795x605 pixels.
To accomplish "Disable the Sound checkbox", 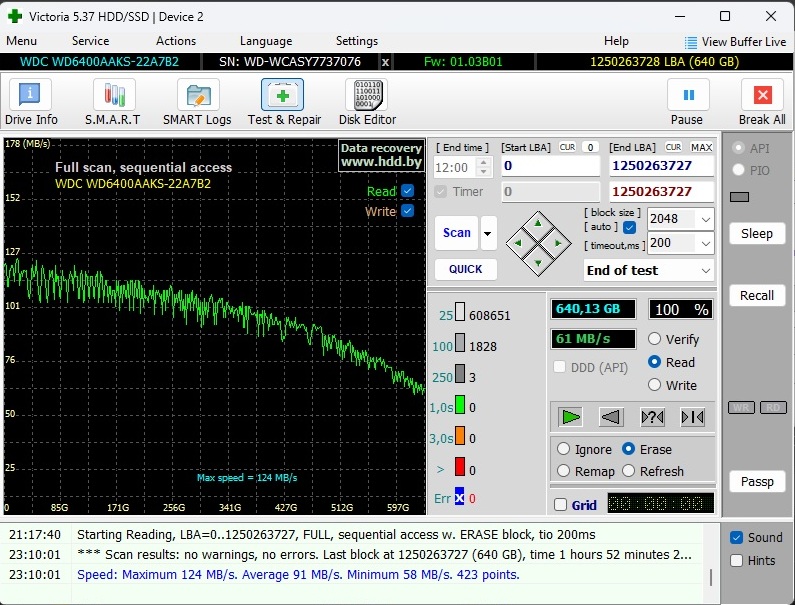I will (x=736, y=537).
